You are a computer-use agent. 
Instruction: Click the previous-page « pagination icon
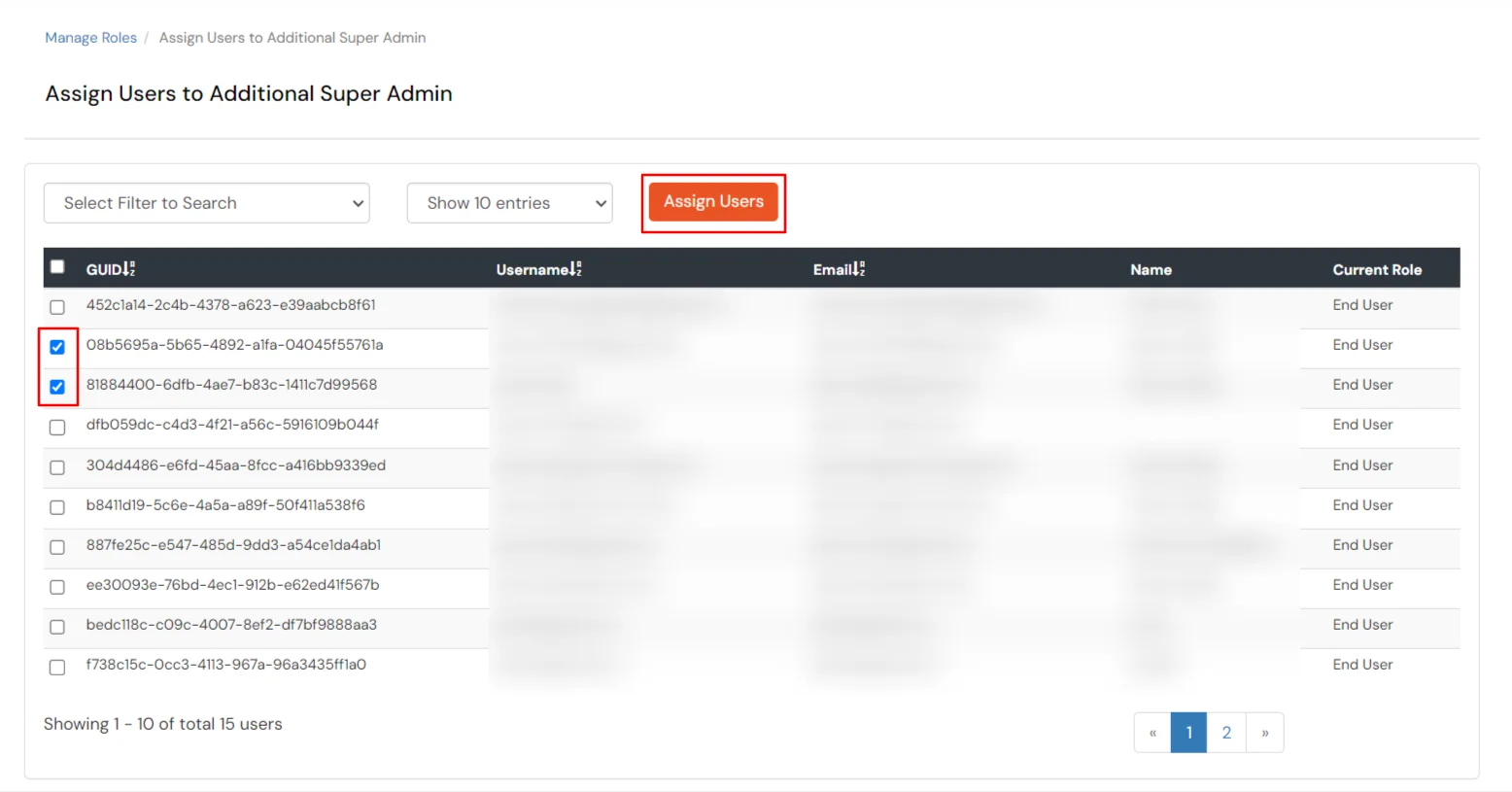(1151, 733)
